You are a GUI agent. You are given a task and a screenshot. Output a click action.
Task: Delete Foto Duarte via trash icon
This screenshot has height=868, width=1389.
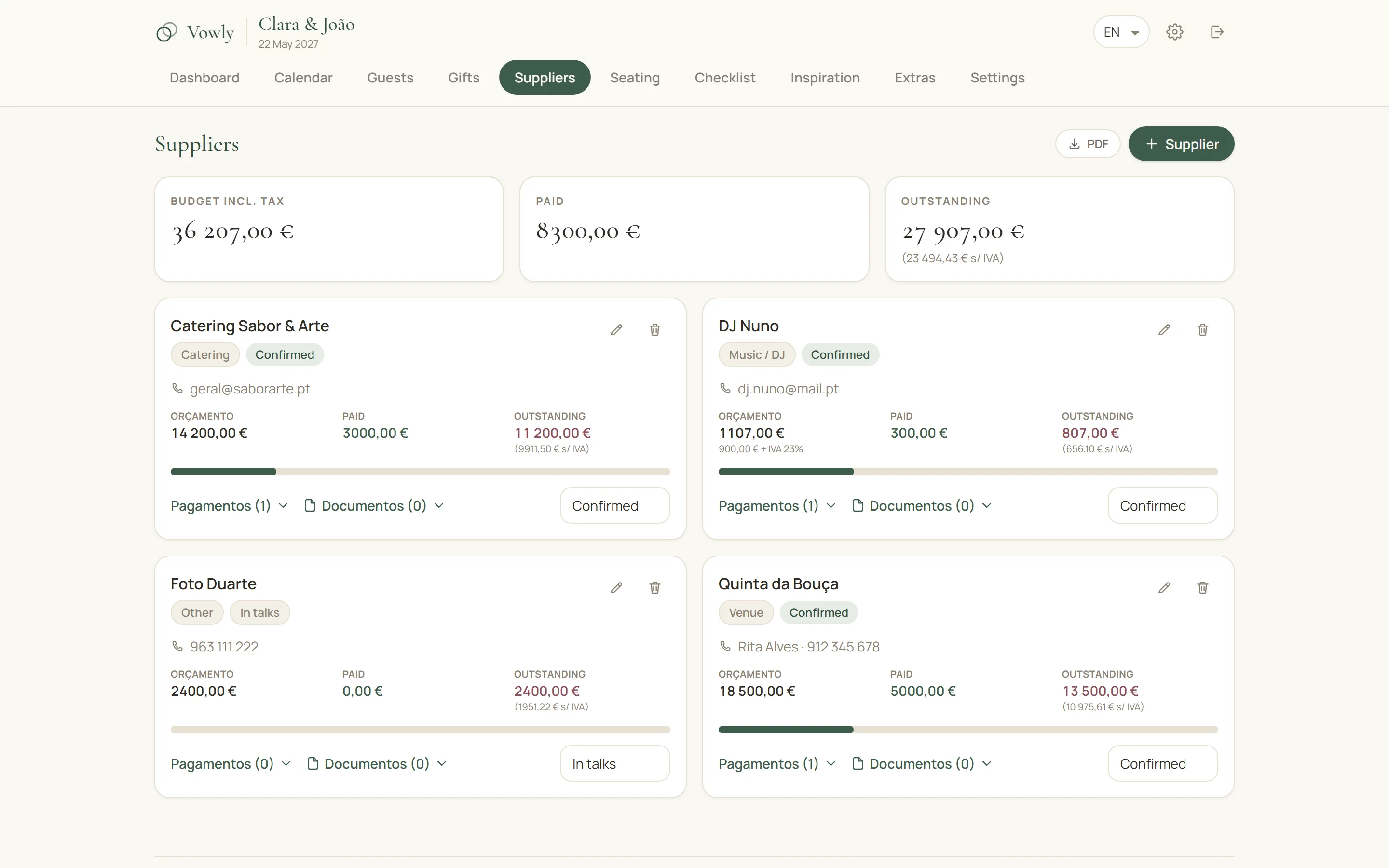pos(655,587)
